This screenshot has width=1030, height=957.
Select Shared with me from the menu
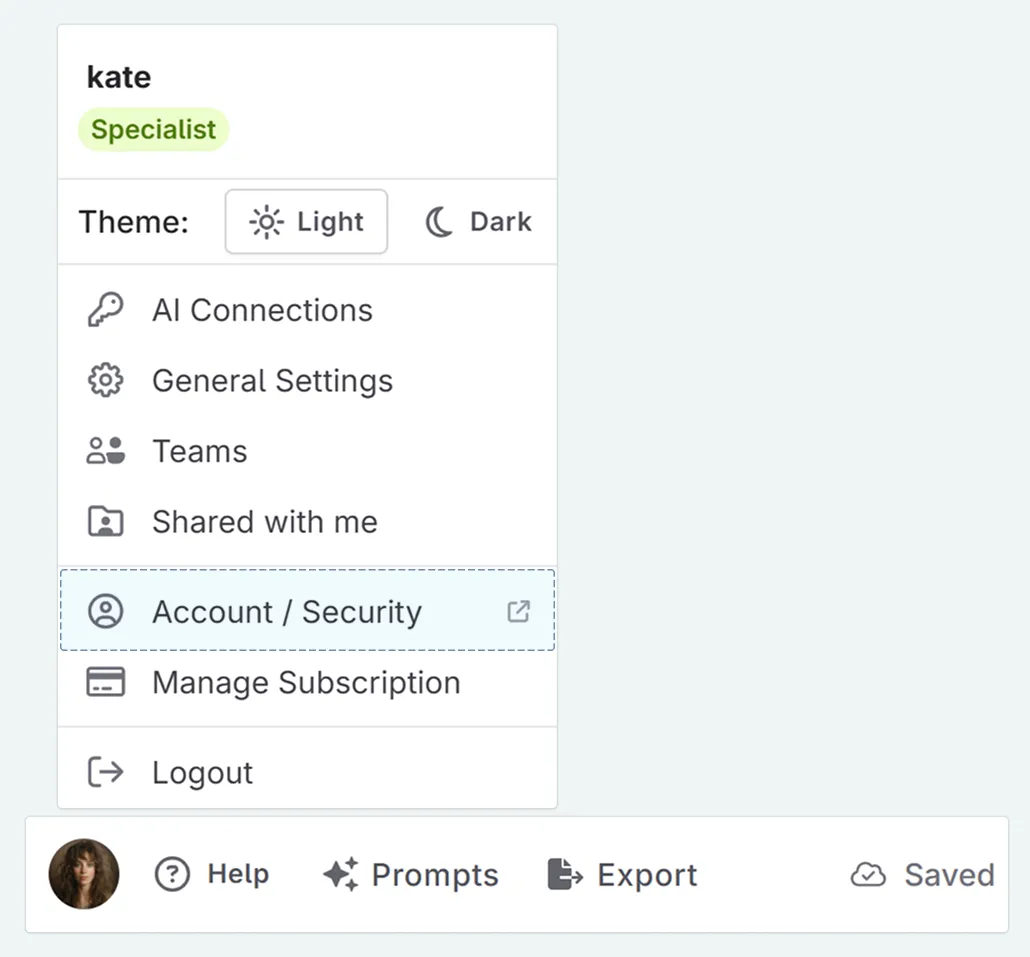click(x=264, y=521)
